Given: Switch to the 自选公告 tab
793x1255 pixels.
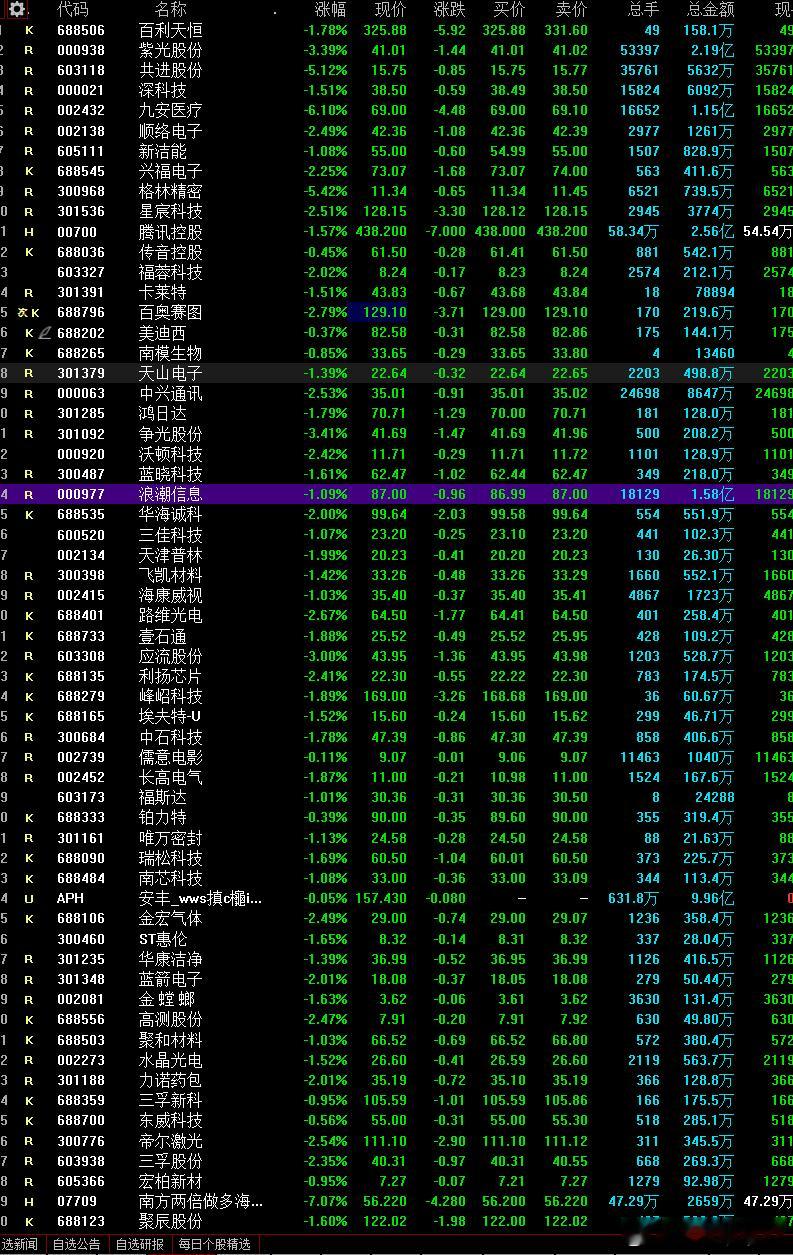Looking at the screenshot, I should (77, 1245).
